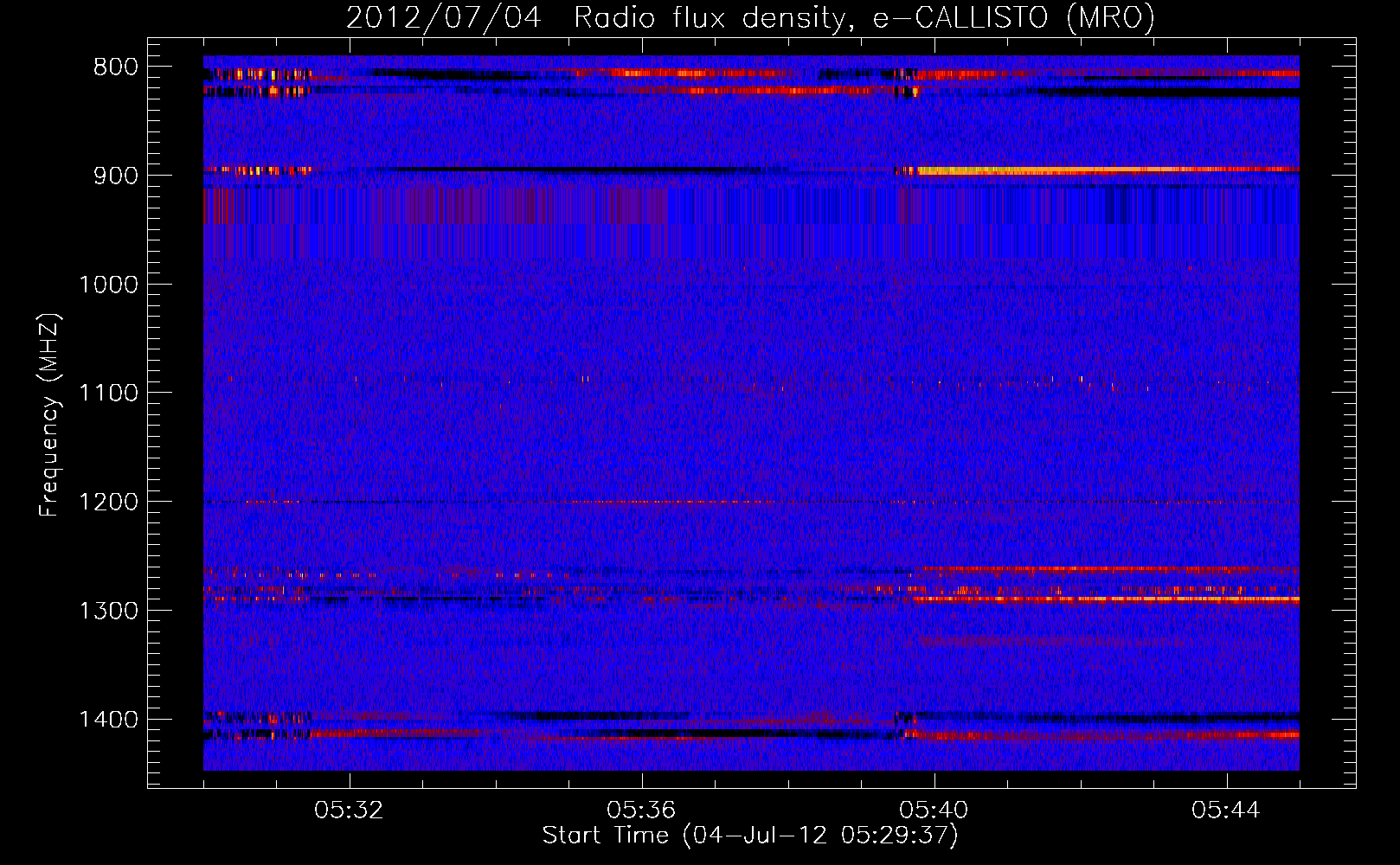1400x865 pixels.
Task: Click the 05:44 time tick label
Action: point(1226,811)
